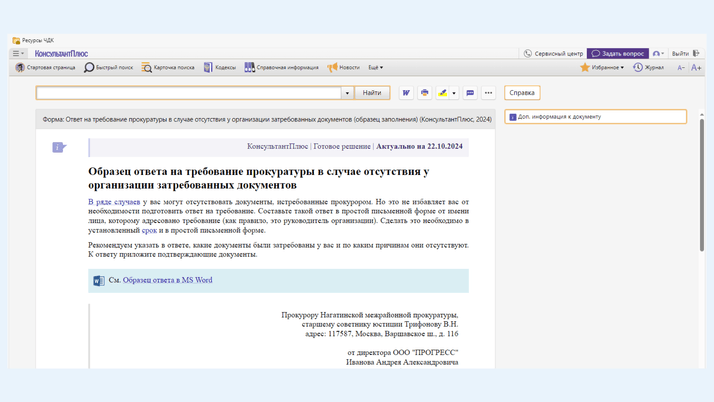This screenshot has width=714, height=402.
Task: Open 'Образец ответа в MS Word' link
Action: click(x=167, y=280)
